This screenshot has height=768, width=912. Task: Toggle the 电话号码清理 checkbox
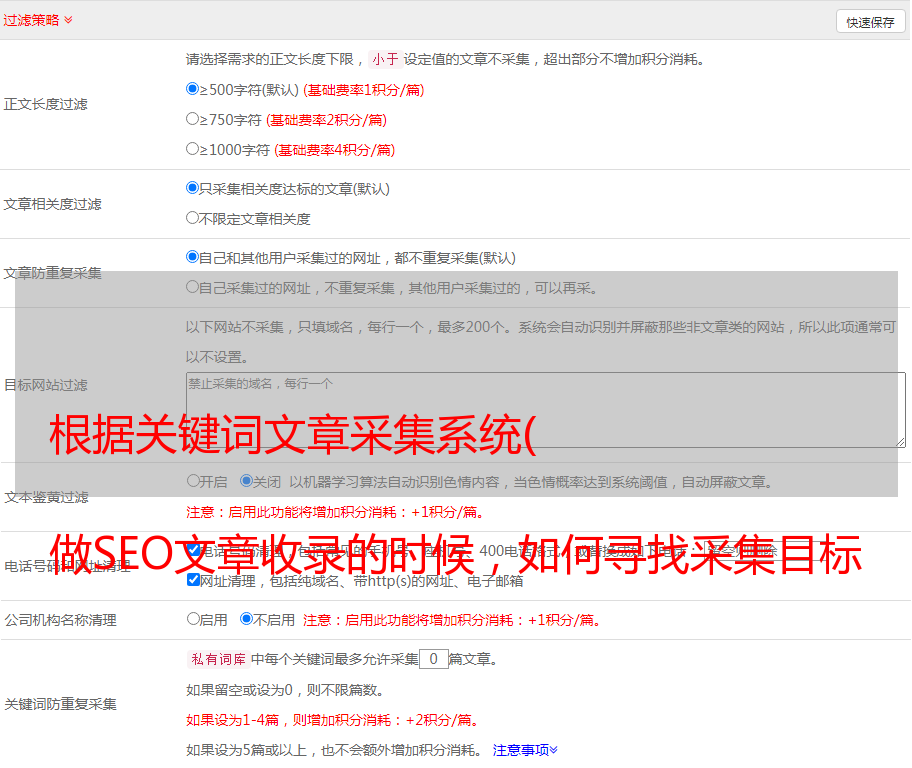(x=193, y=550)
